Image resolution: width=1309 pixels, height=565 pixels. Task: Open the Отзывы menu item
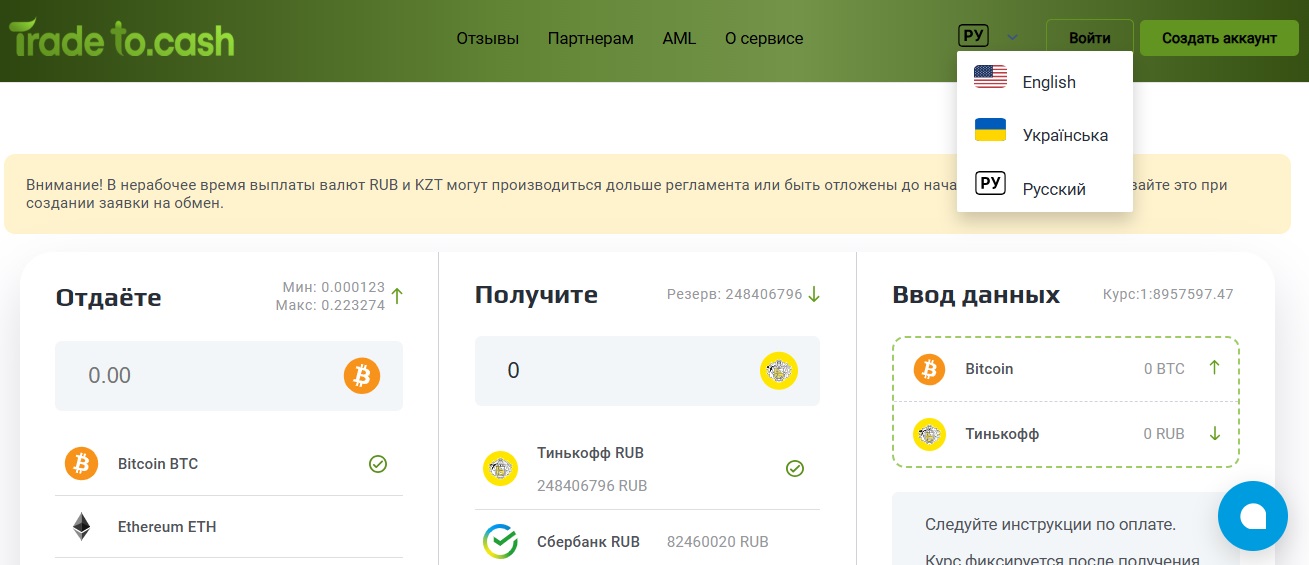click(x=487, y=39)
